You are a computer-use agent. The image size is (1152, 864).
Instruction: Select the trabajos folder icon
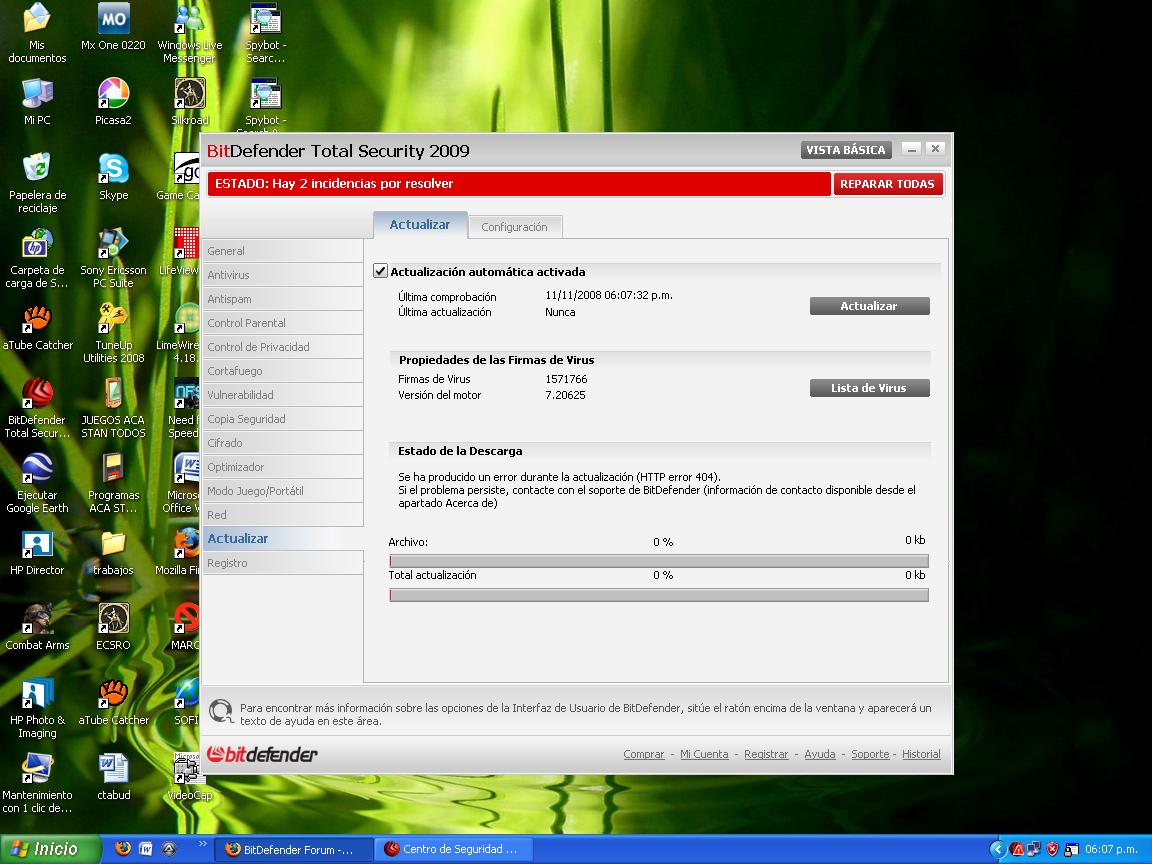113,551
